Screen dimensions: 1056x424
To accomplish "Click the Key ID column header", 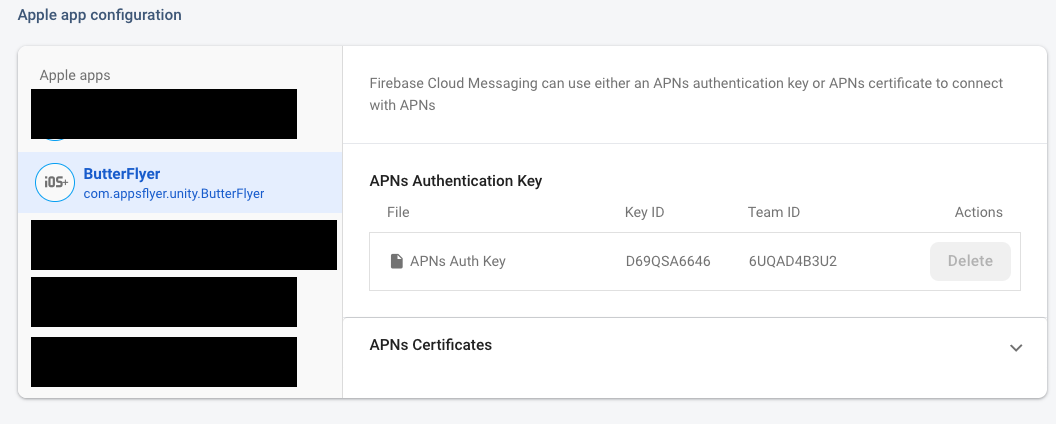I will click(x=644, y=212).
